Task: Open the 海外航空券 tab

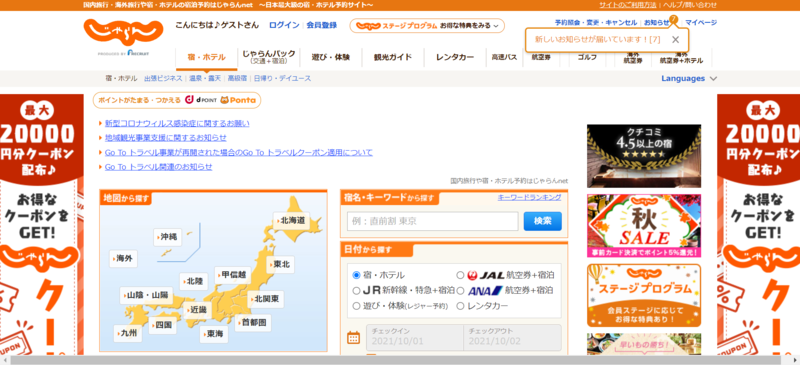Action: [633, 57]
